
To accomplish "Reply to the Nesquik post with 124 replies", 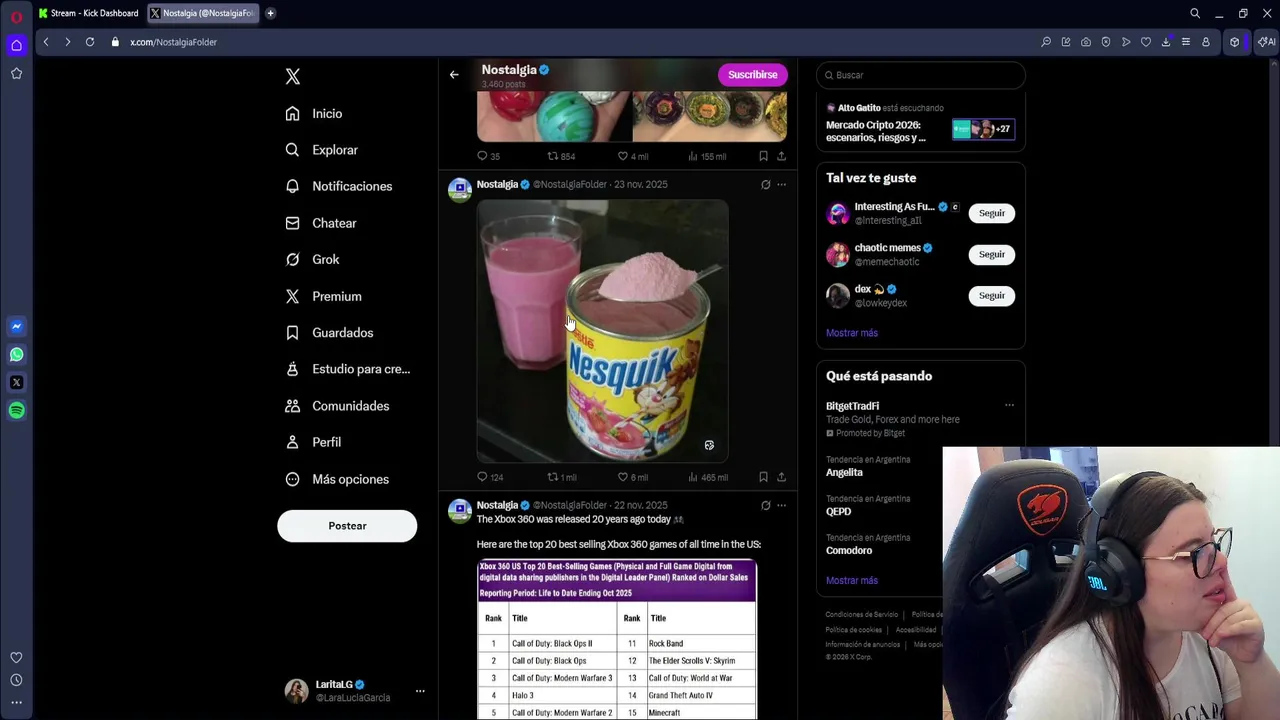I will tap(489, 477).
